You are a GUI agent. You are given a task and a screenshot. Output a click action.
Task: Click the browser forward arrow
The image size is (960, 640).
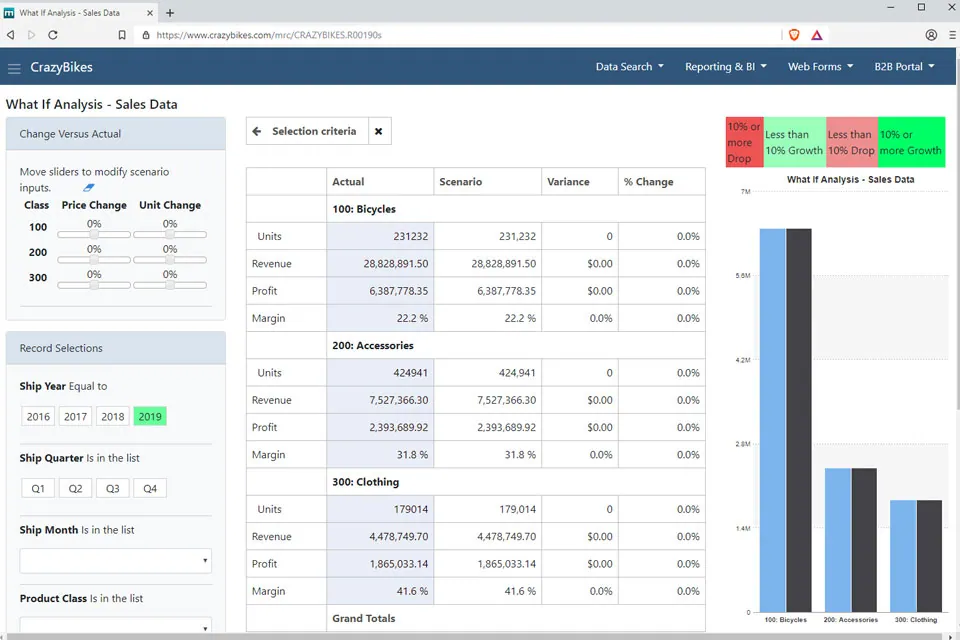(32, 35)
